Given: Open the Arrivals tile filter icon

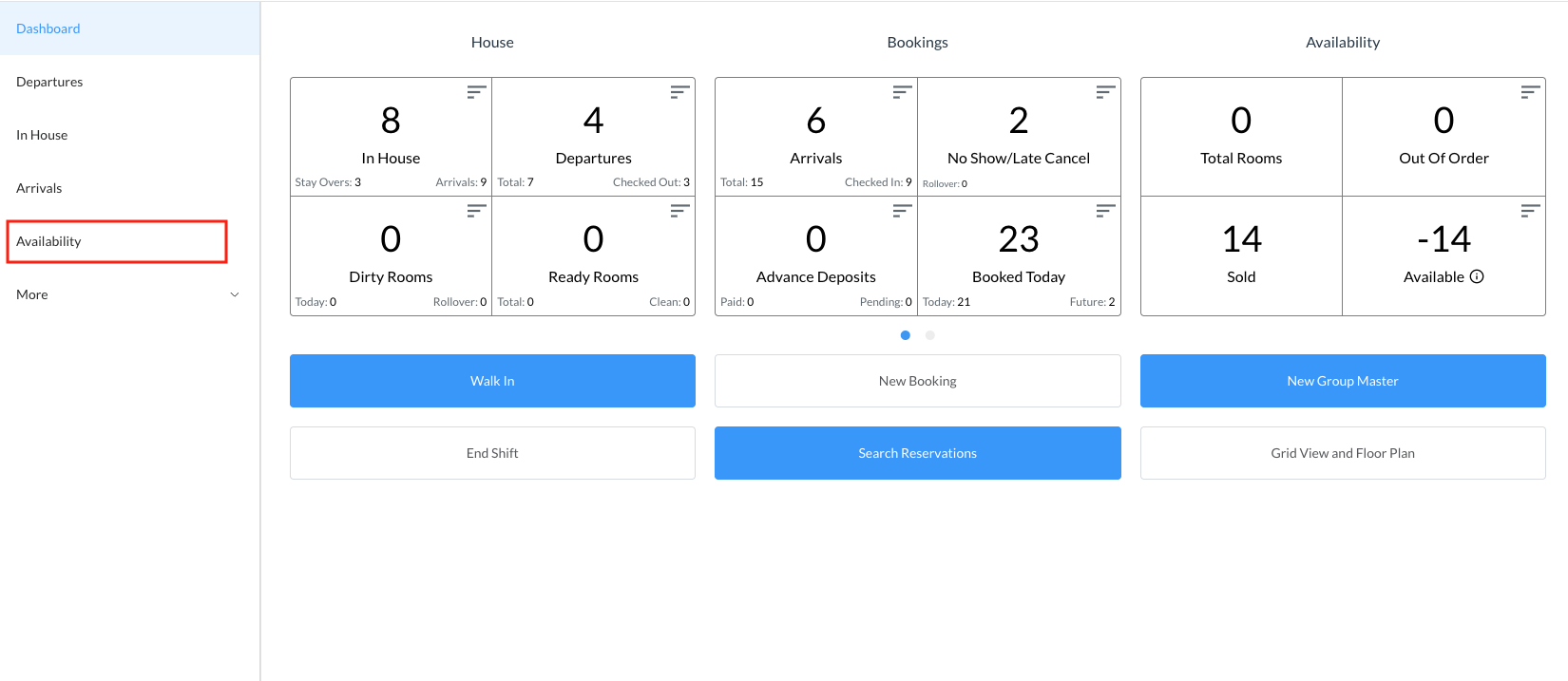Looking at the screenshot, I should click(902, 92).
